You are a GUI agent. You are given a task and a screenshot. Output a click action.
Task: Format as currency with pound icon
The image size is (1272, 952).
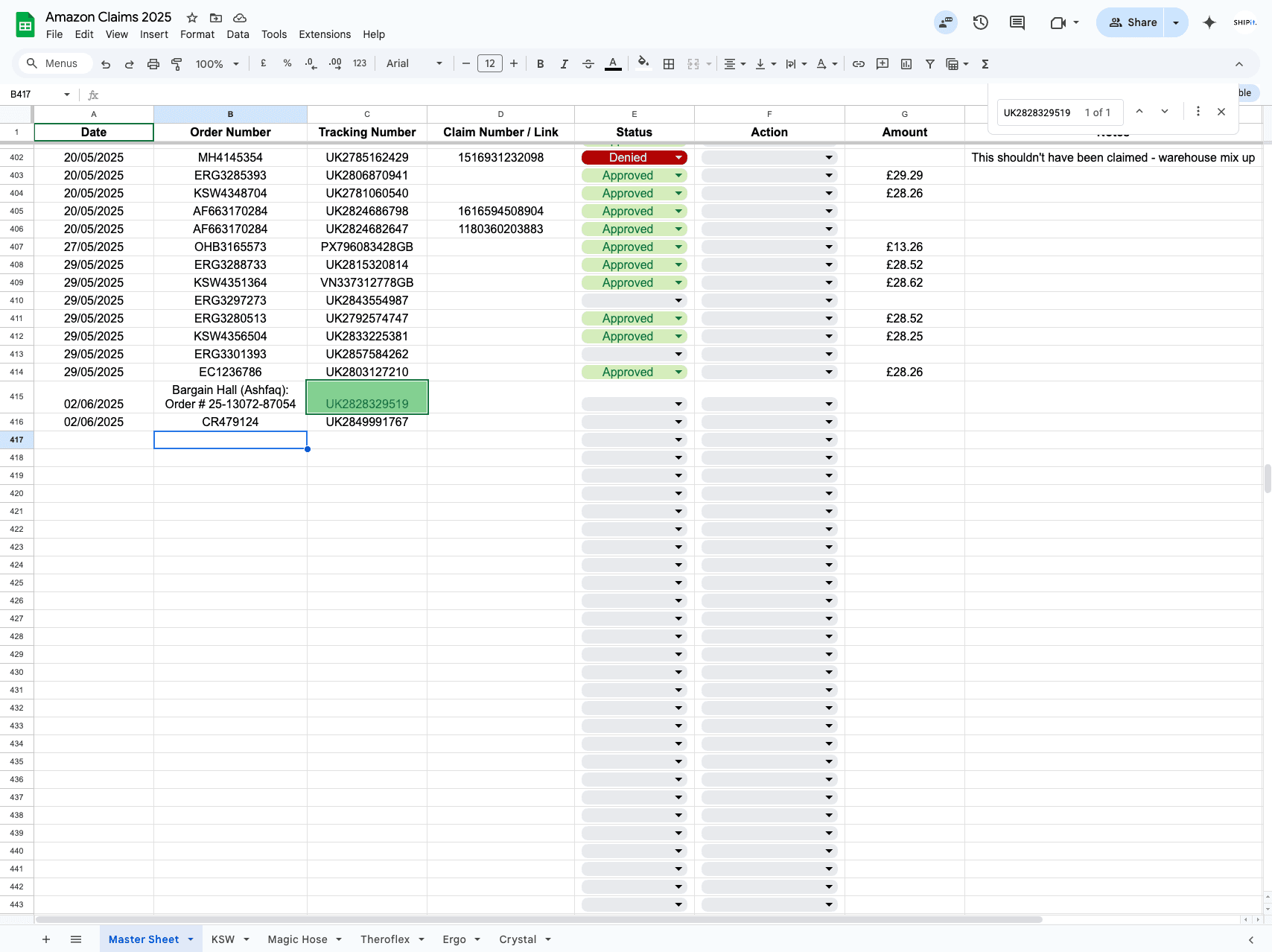[x=264, y=64]
